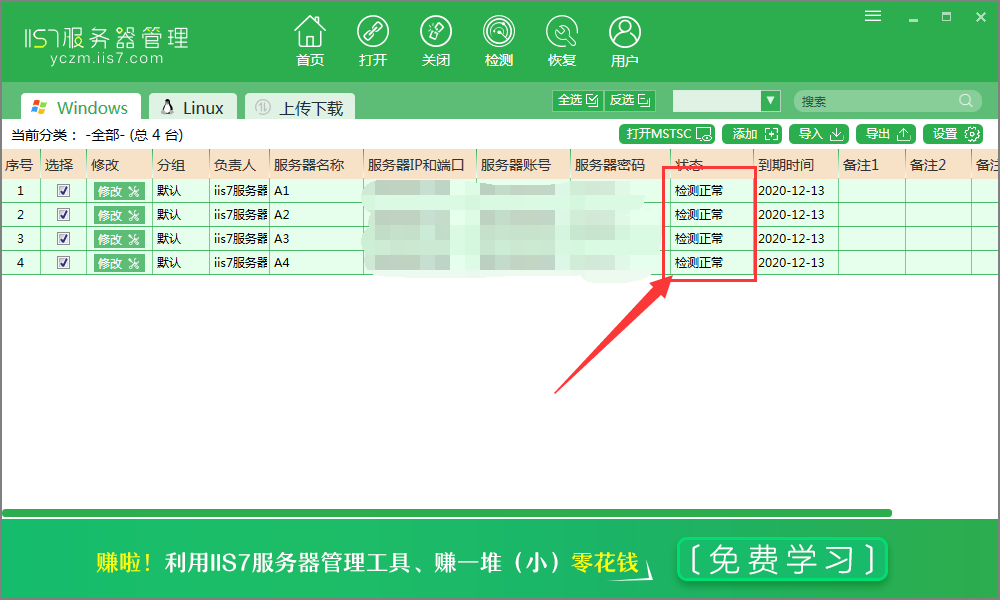
Task: Toggle checkbox for server A1
Action: (63, 191)
